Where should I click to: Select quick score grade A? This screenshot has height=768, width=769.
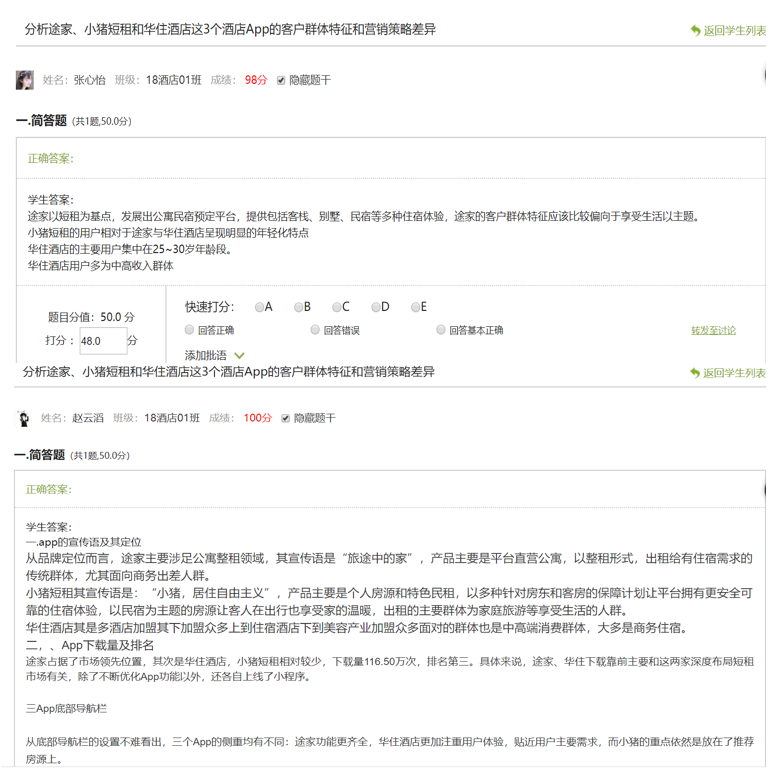click(259, 307)
